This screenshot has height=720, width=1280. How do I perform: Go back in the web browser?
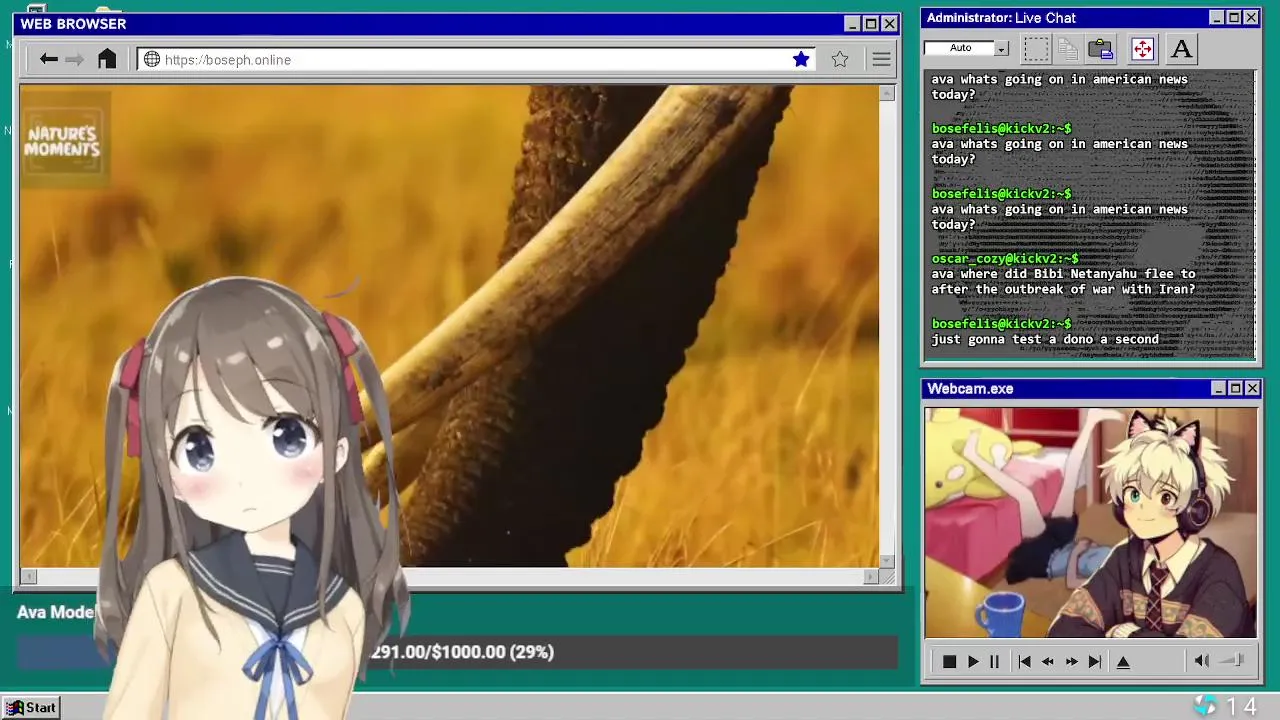tap(48, 60)
